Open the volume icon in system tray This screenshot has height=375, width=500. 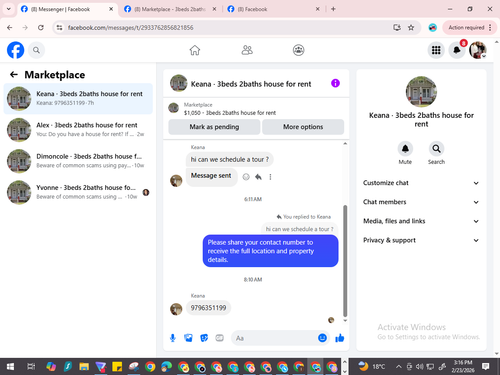pos(420,367)
